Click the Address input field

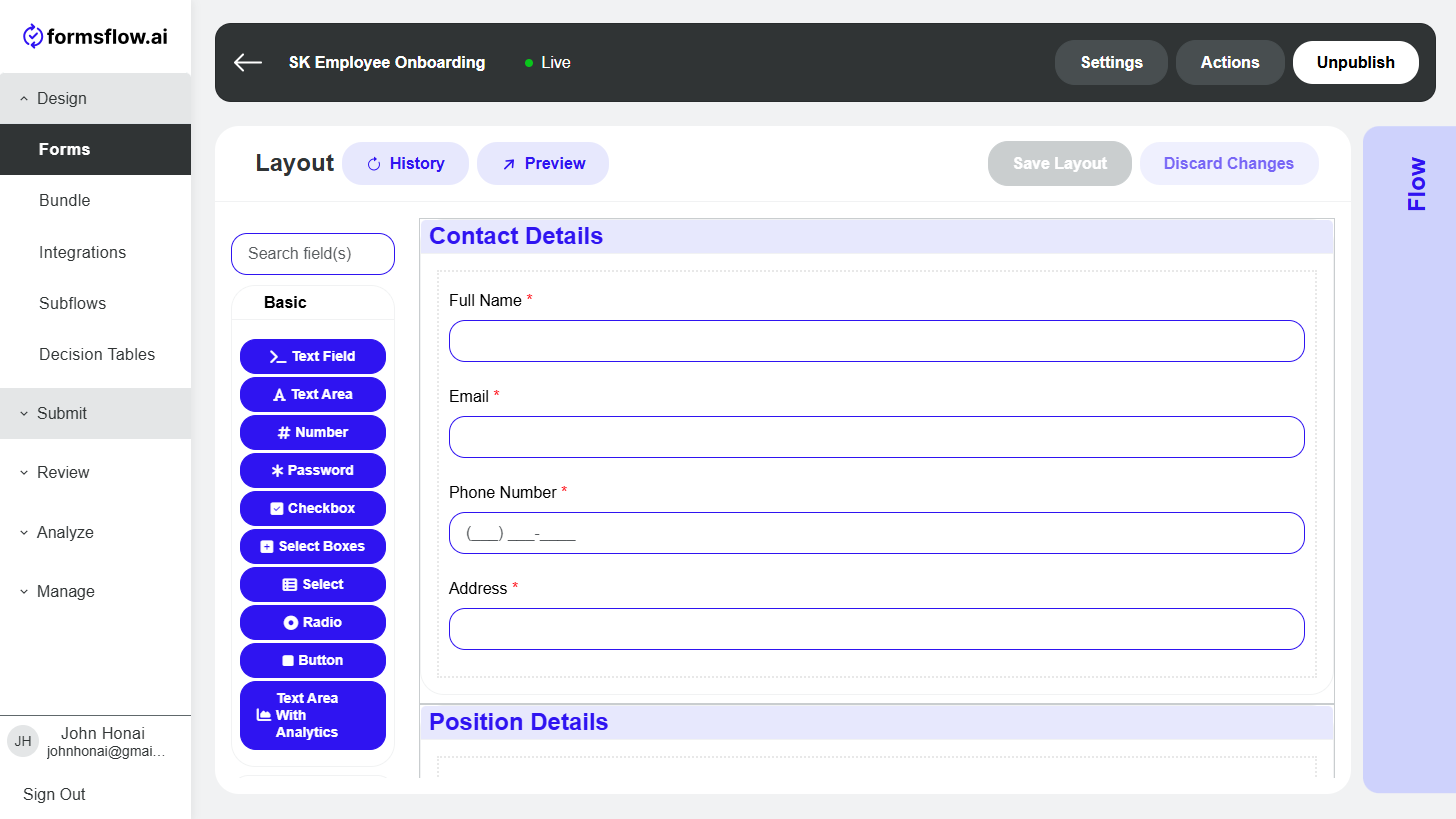coord(877,629)
